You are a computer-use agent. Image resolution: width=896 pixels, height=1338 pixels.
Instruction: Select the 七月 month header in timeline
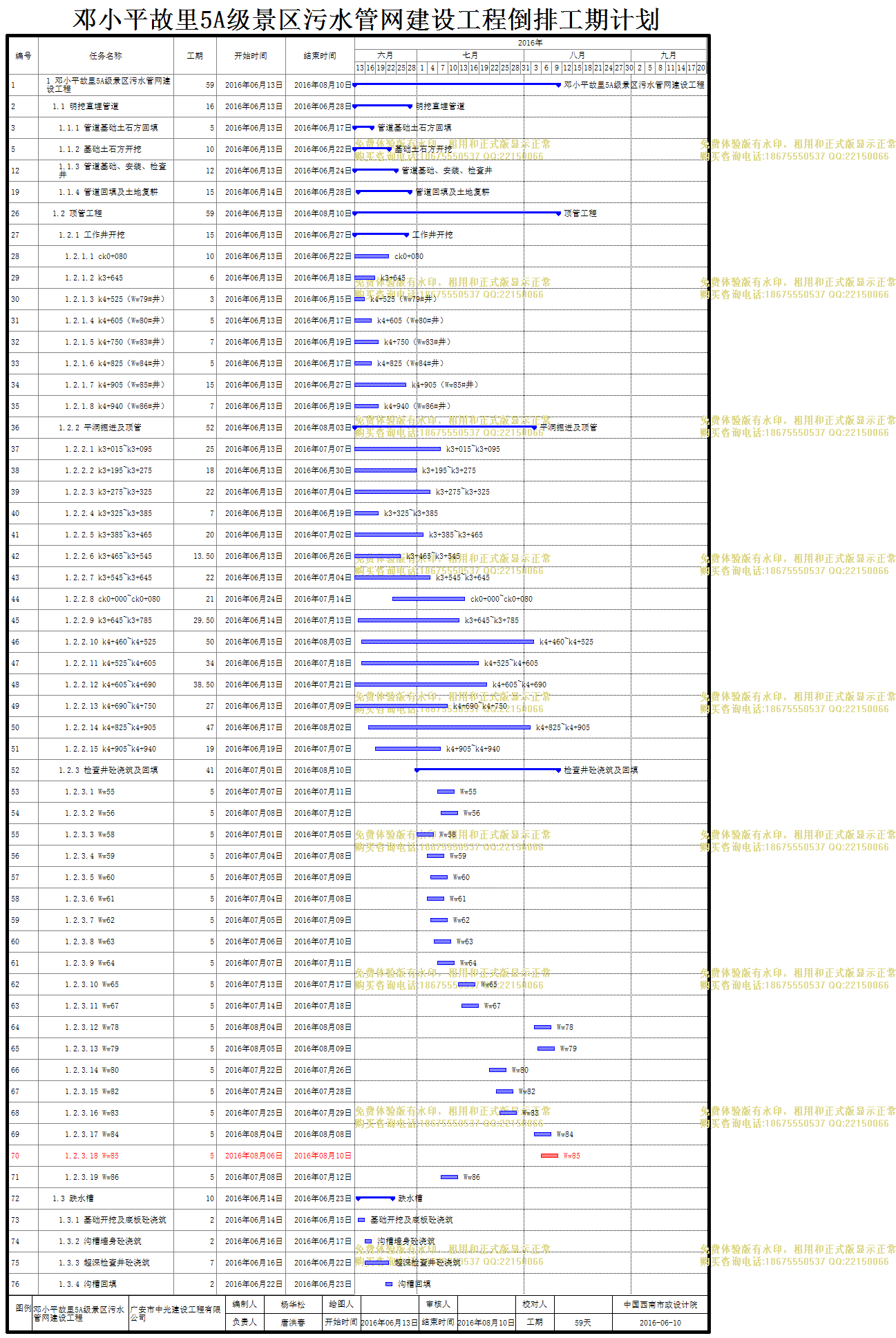470,55
